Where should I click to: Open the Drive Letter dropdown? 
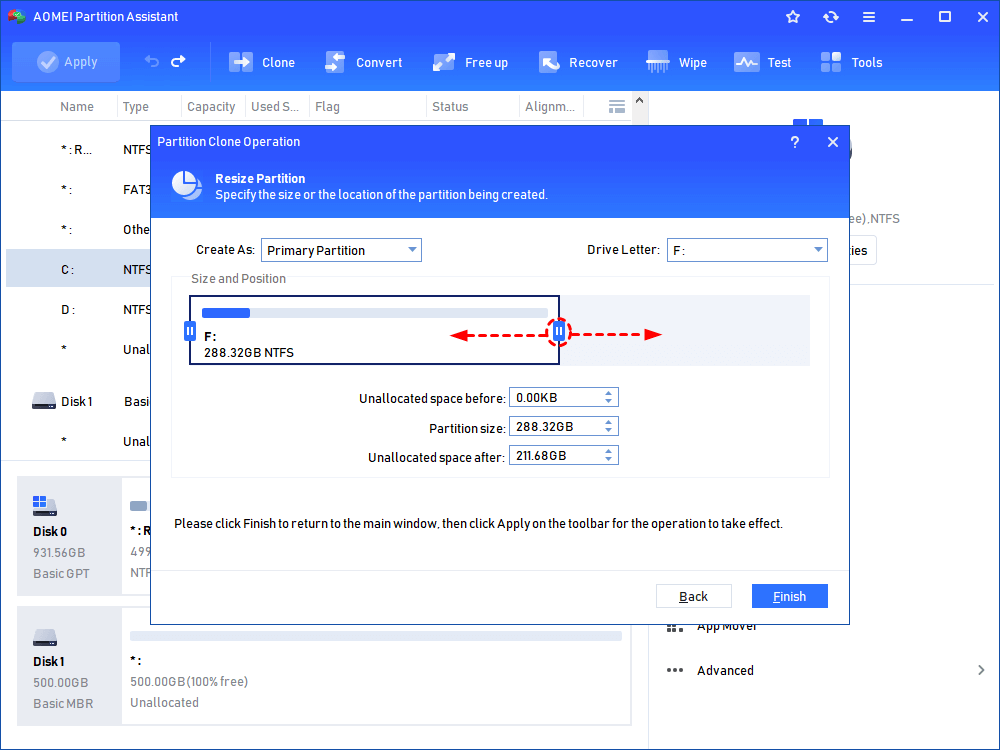coord(747,250)
